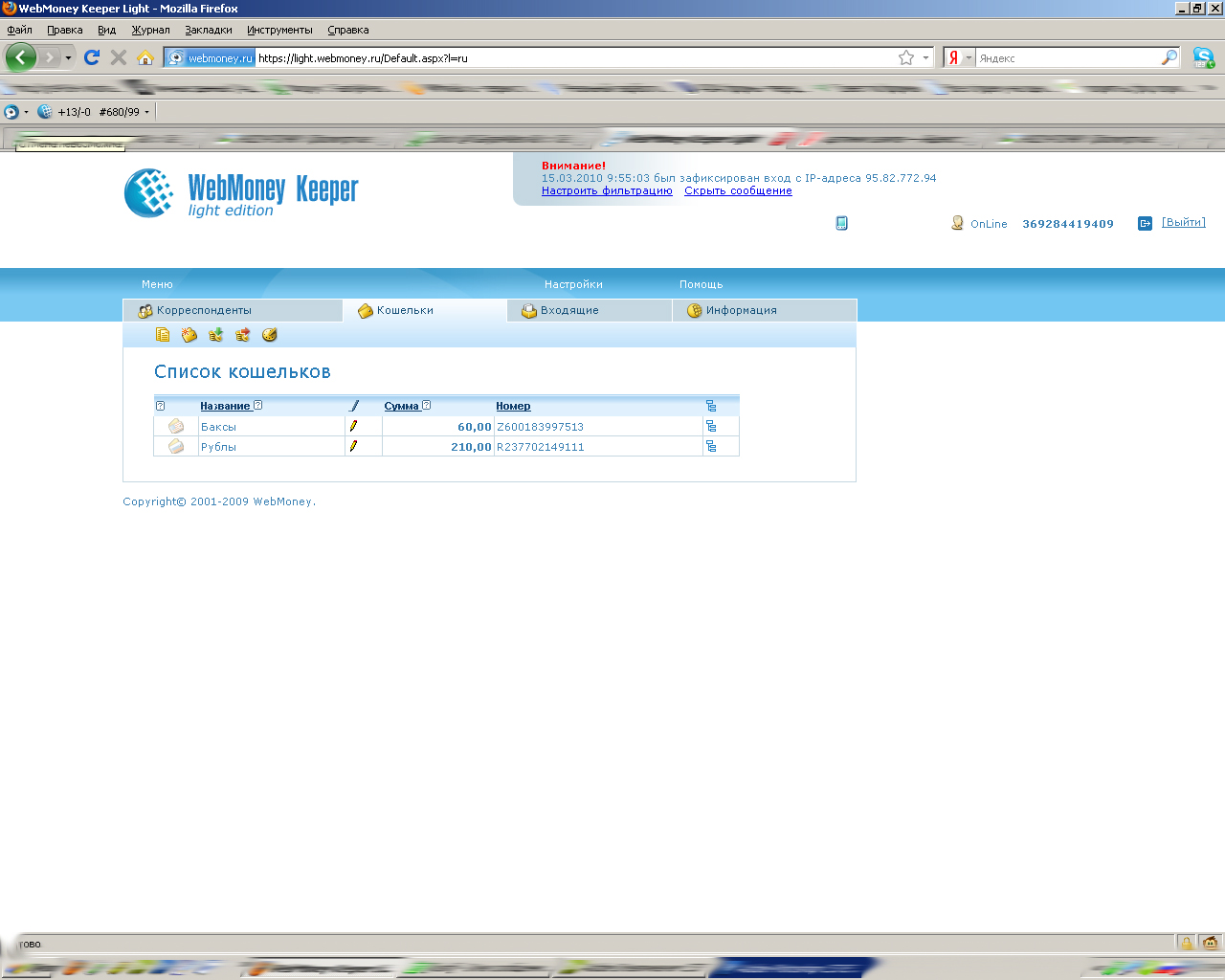
Task: Click the logout arrow icon beside Выйти
Action: point(1145,223)
